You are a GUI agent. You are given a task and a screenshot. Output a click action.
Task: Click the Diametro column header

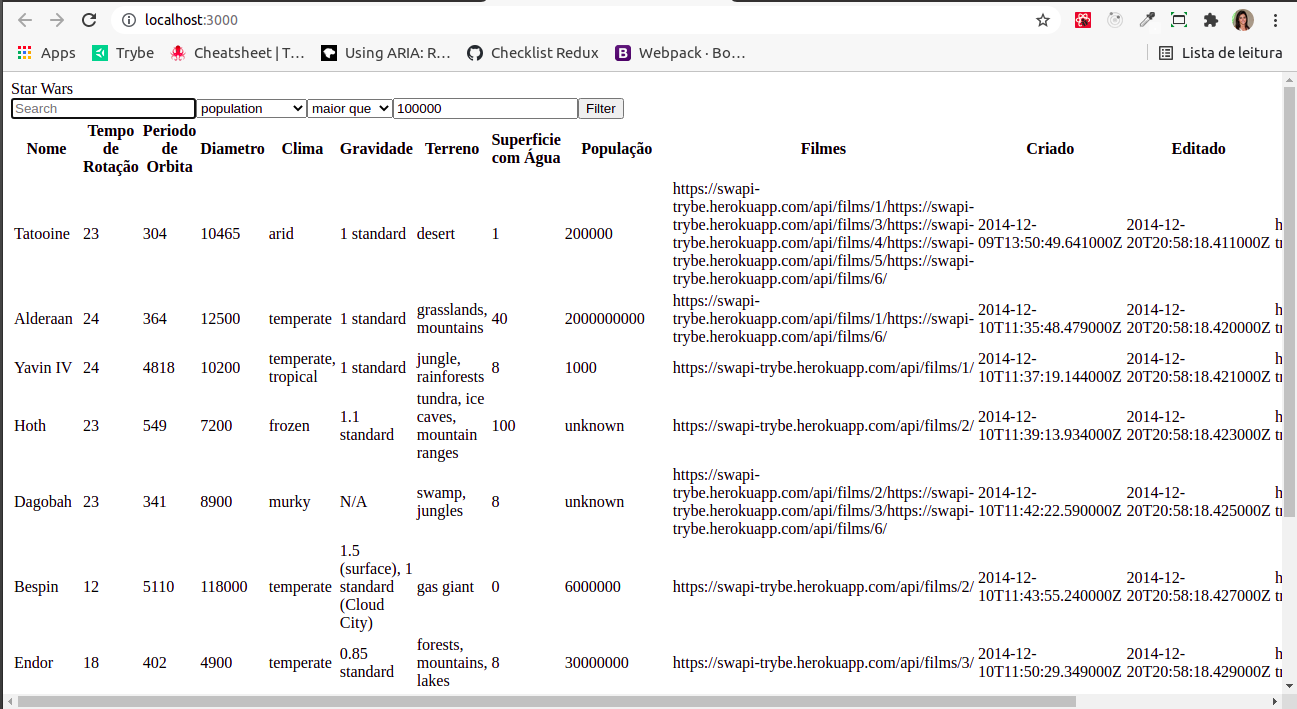(x=232, y=149)
